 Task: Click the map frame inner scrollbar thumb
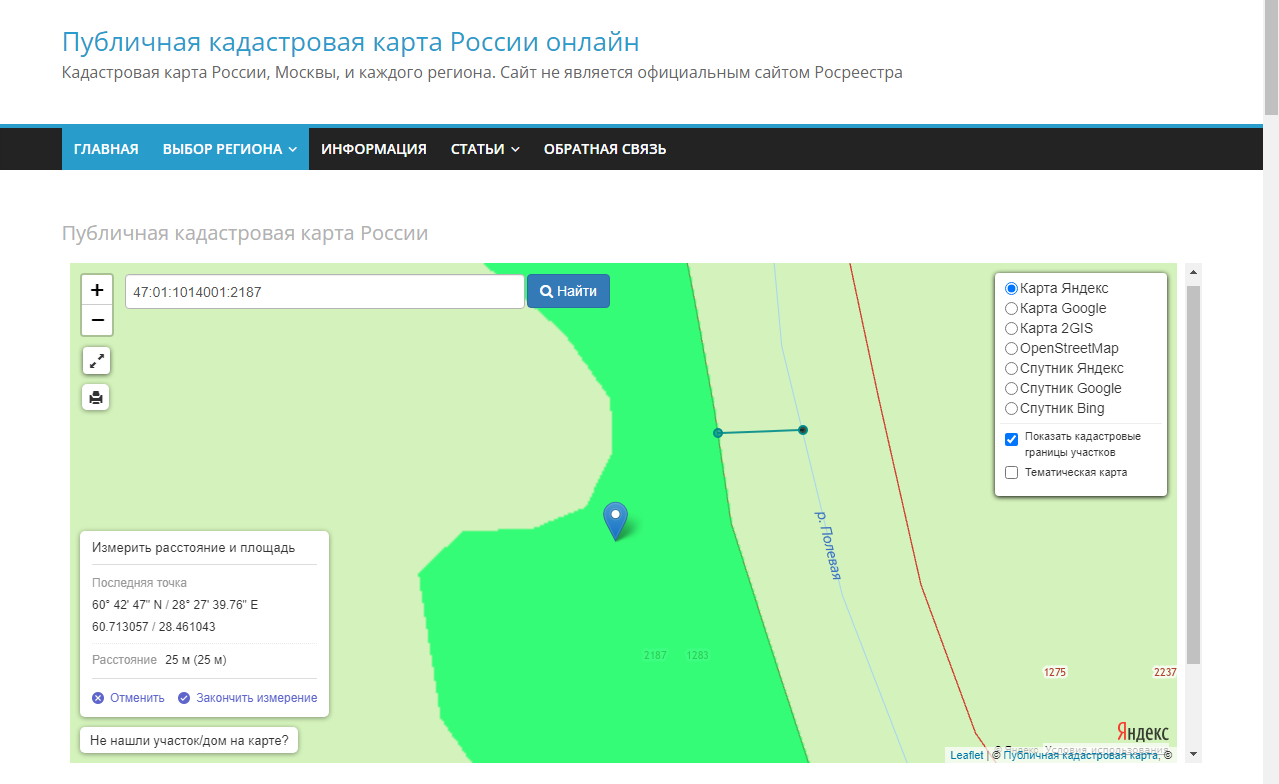tap(1193, 473)
